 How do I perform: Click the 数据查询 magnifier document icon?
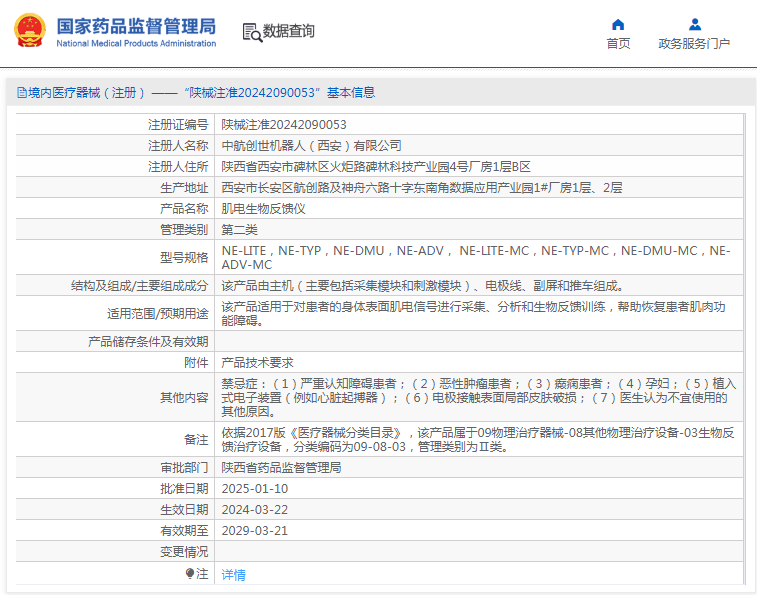click(x=251, y=32)
